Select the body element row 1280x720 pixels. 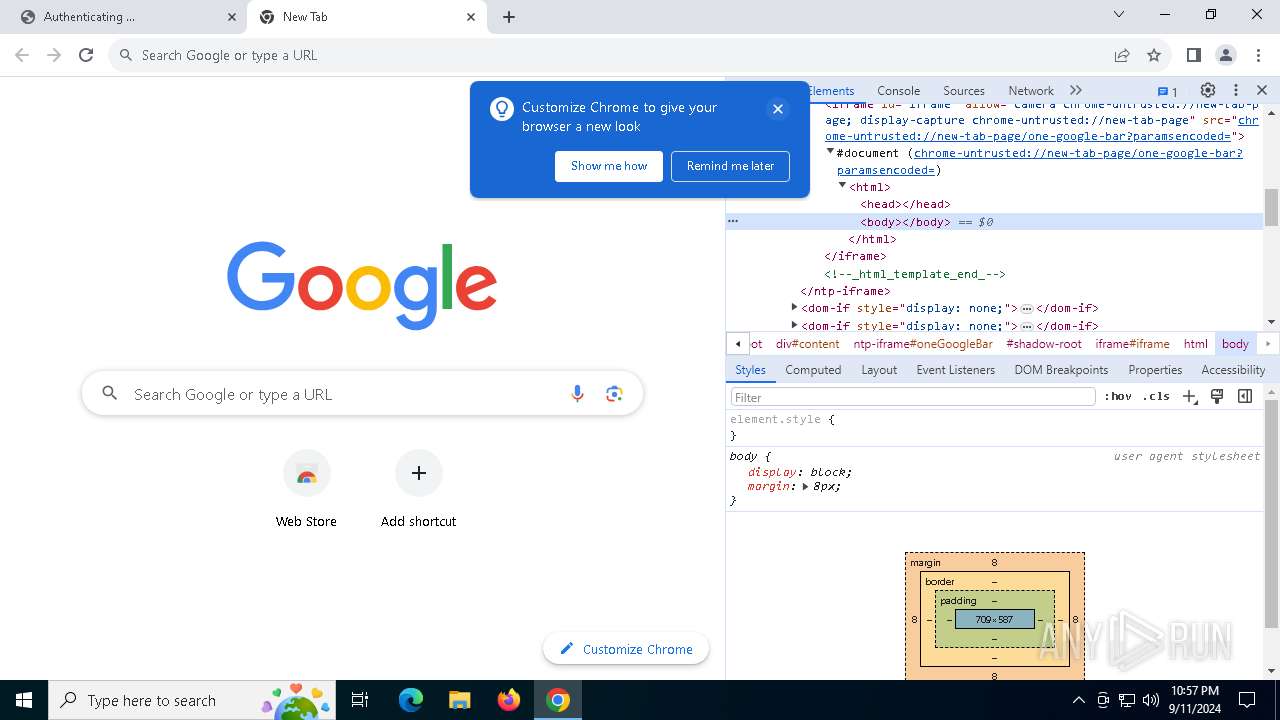pos(994,222)
